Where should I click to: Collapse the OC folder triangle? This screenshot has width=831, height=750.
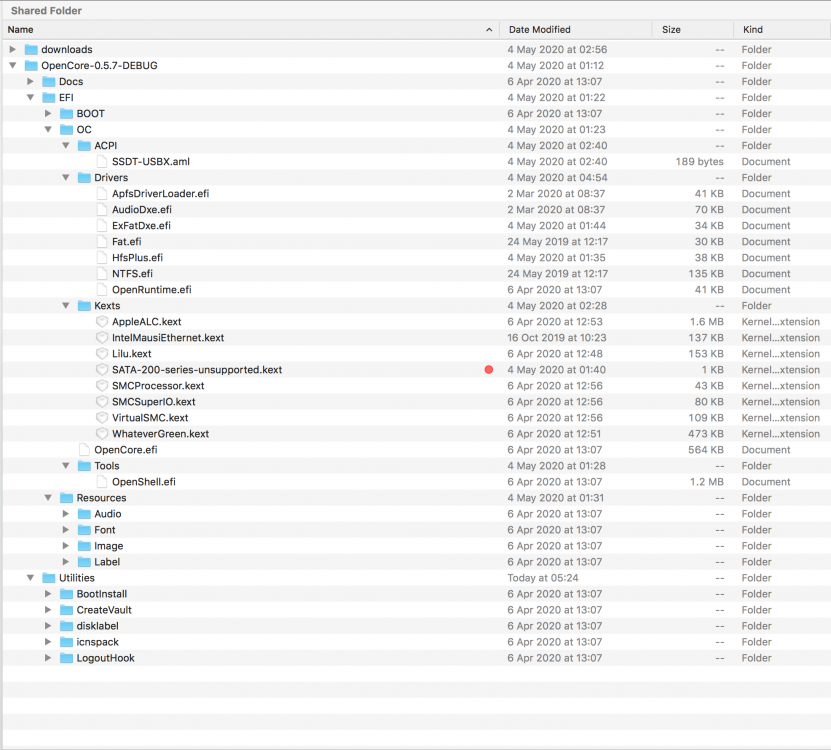point(48,129)
